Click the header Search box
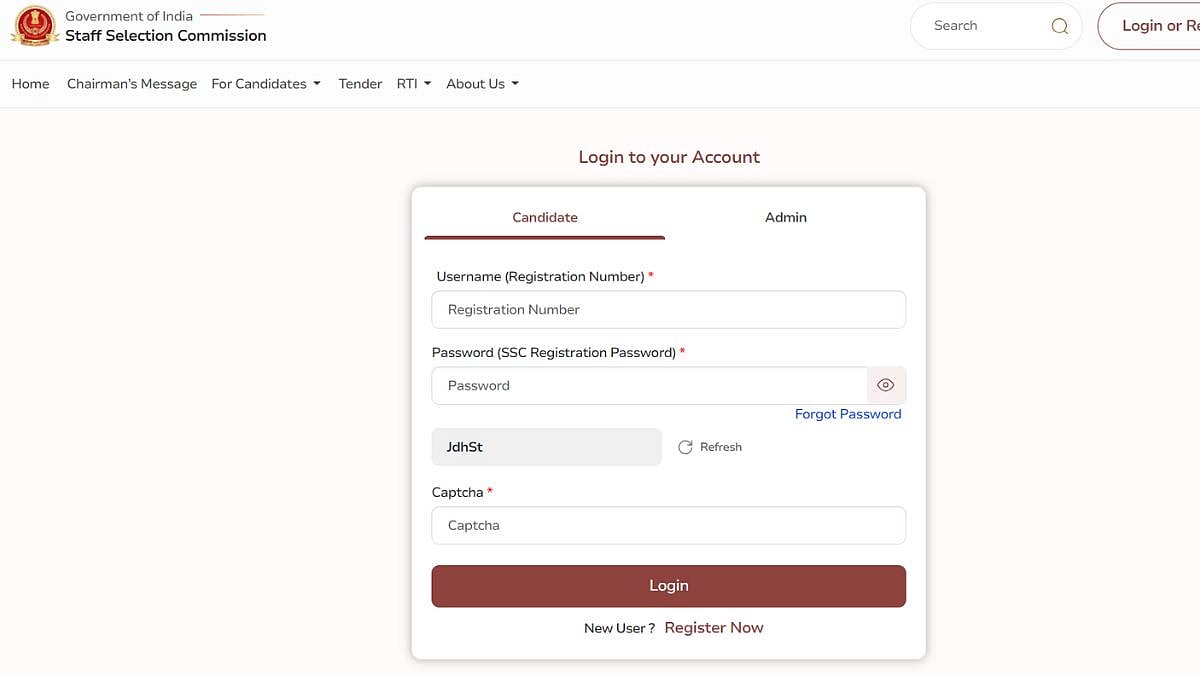1200x675 pixels. point(980,26)
